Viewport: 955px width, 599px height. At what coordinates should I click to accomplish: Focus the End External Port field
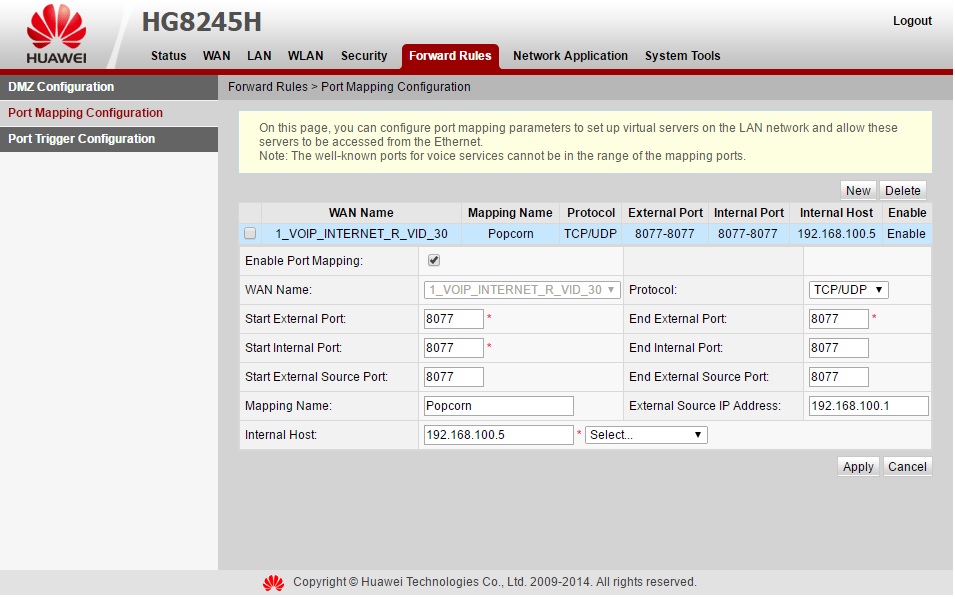pyautogui.click(x=839, y=319)
